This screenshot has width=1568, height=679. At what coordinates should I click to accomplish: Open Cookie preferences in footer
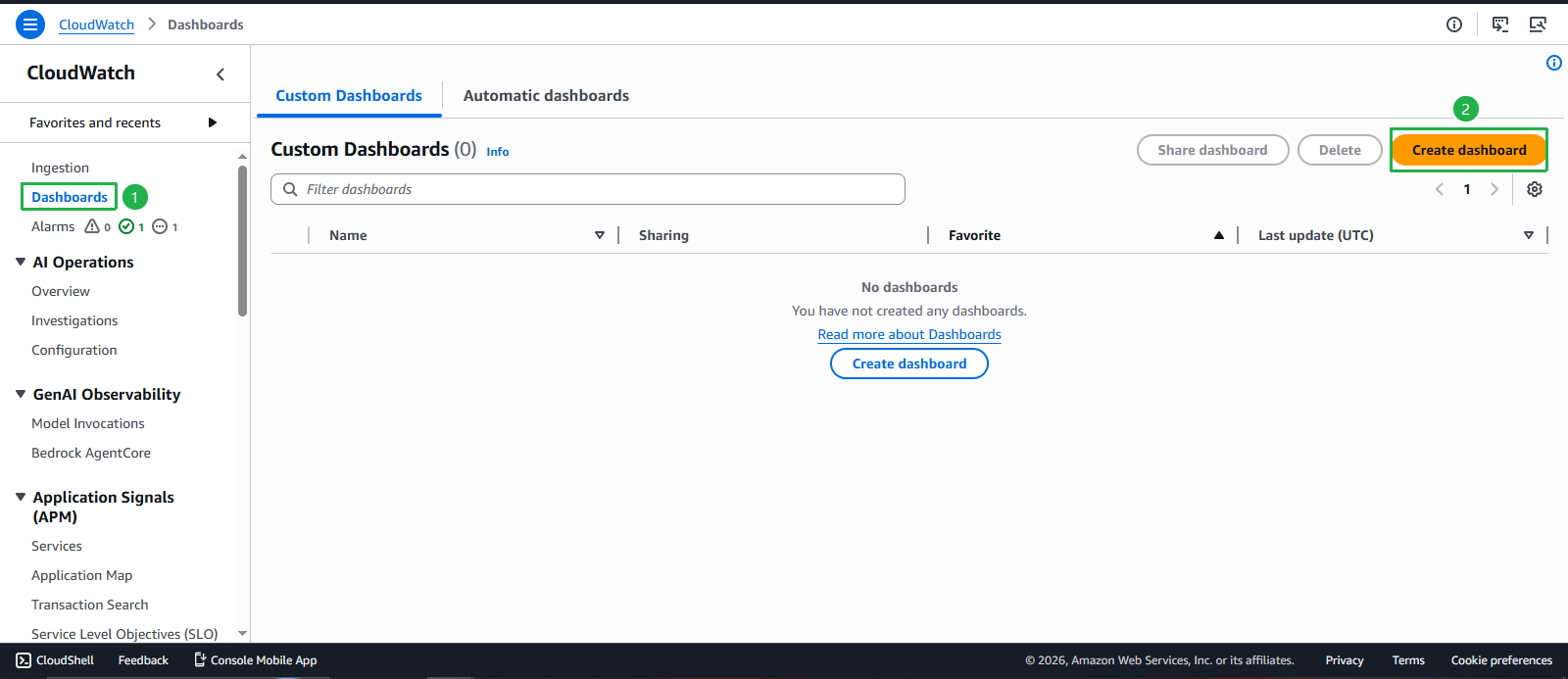(1501, 660)
